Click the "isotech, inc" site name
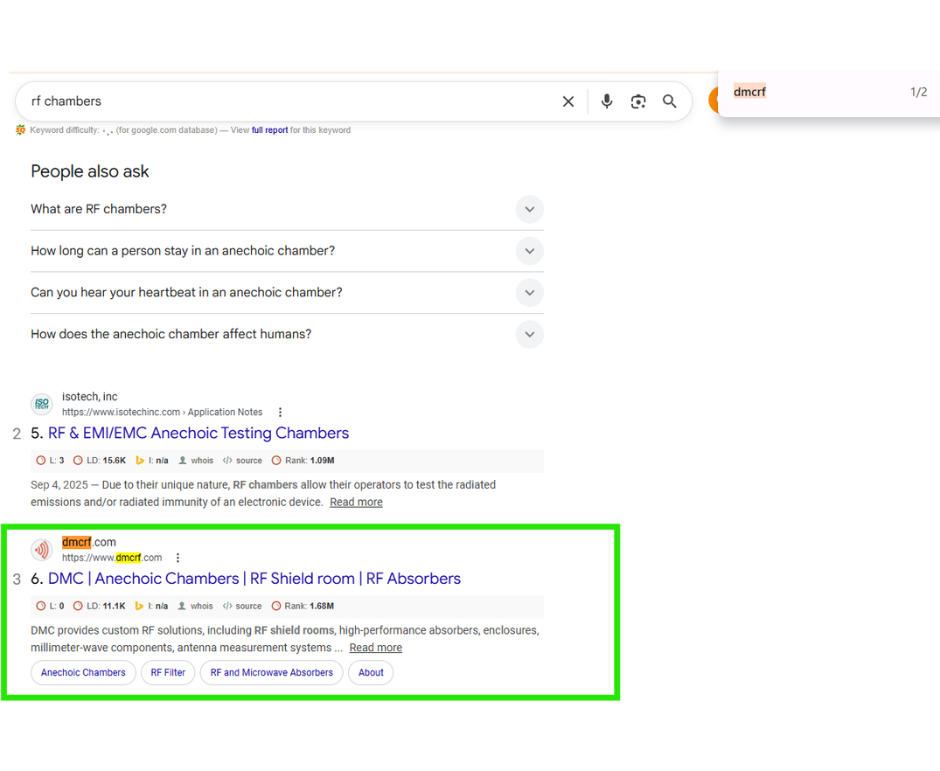 (90, 396)
